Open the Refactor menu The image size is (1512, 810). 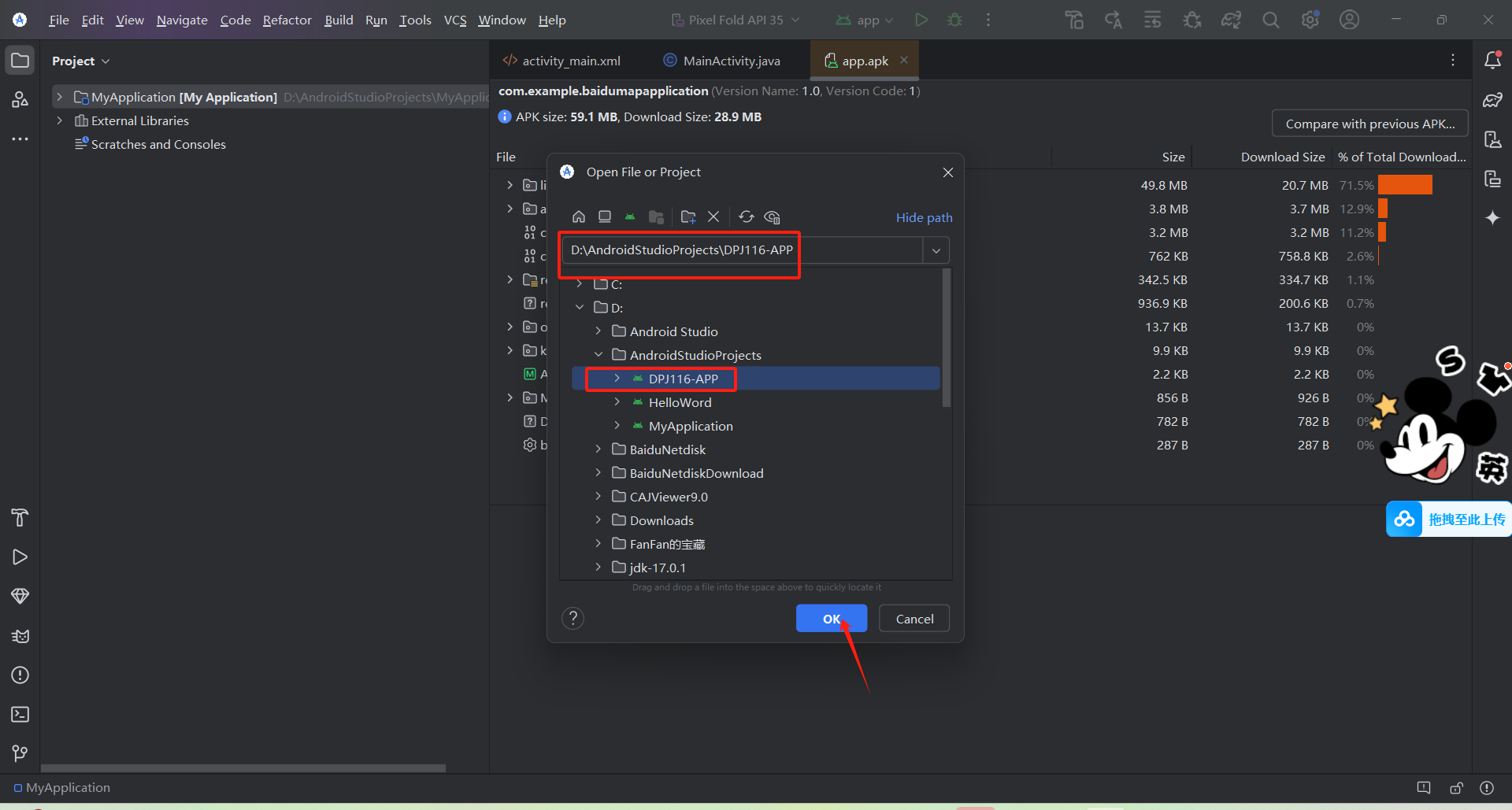click(287, 20)
